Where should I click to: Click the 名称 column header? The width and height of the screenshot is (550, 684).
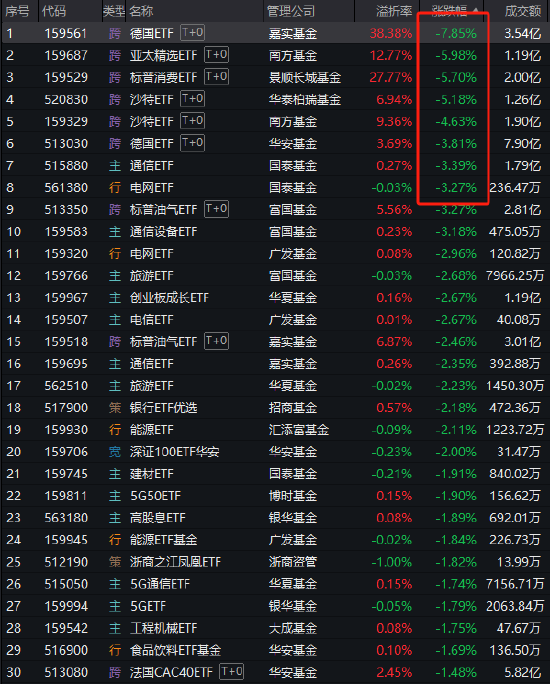pyautogui.click(x=141, y=11)
